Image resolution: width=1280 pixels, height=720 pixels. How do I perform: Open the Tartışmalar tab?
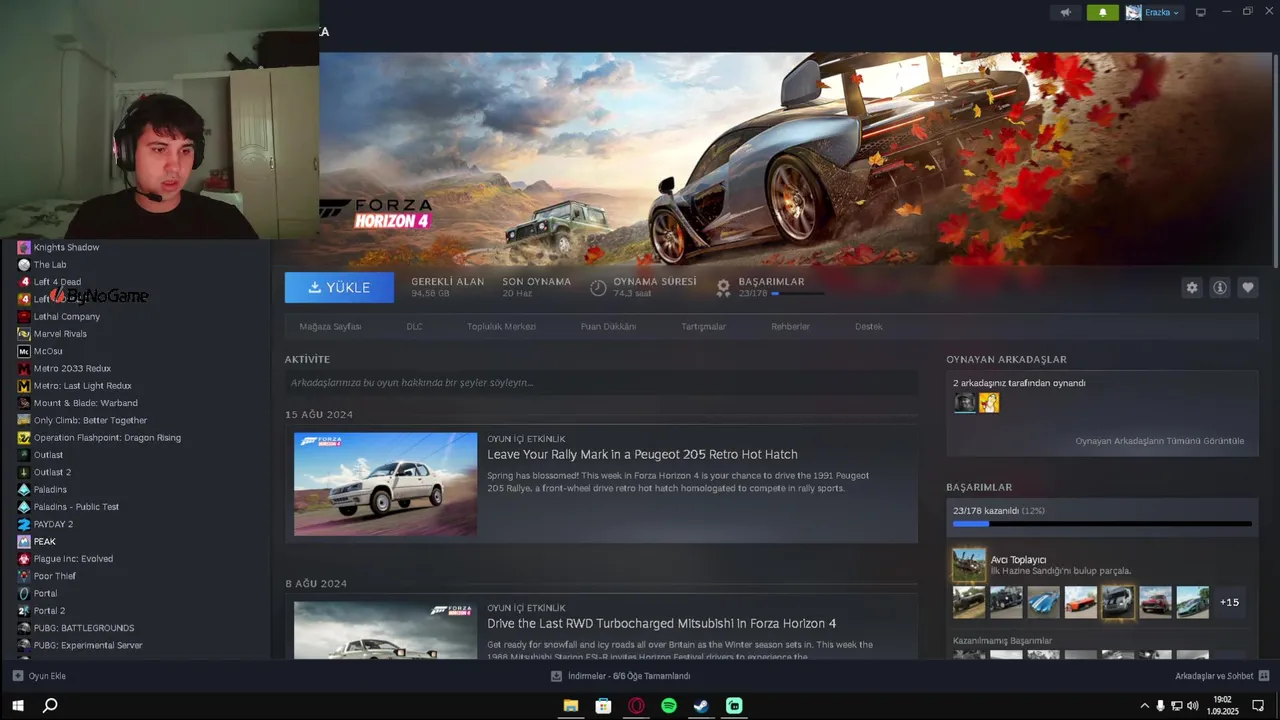(703, 326)
